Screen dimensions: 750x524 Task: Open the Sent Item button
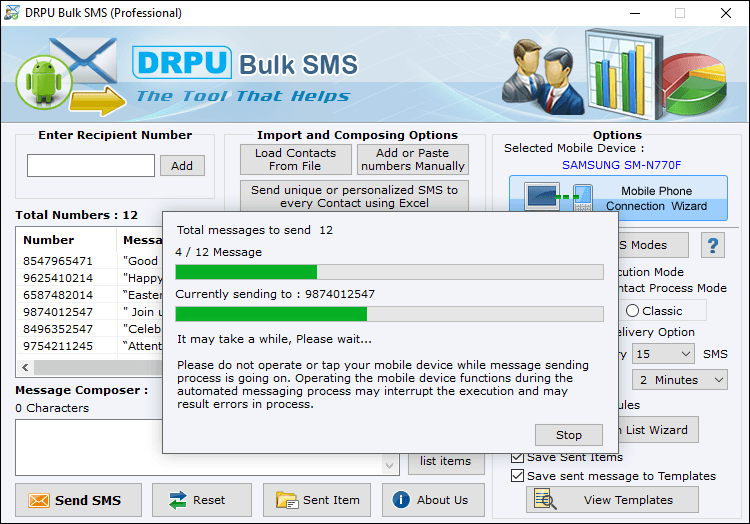pos(317,500)
